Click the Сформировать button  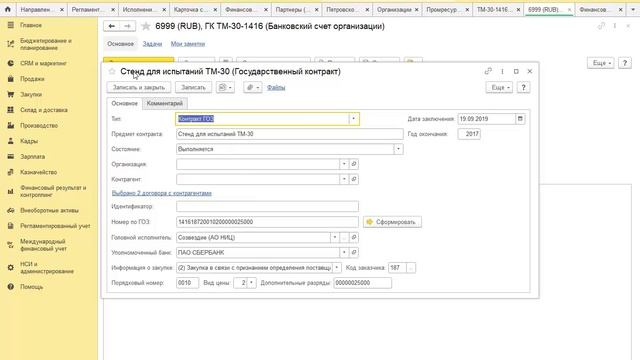point(392,222)
